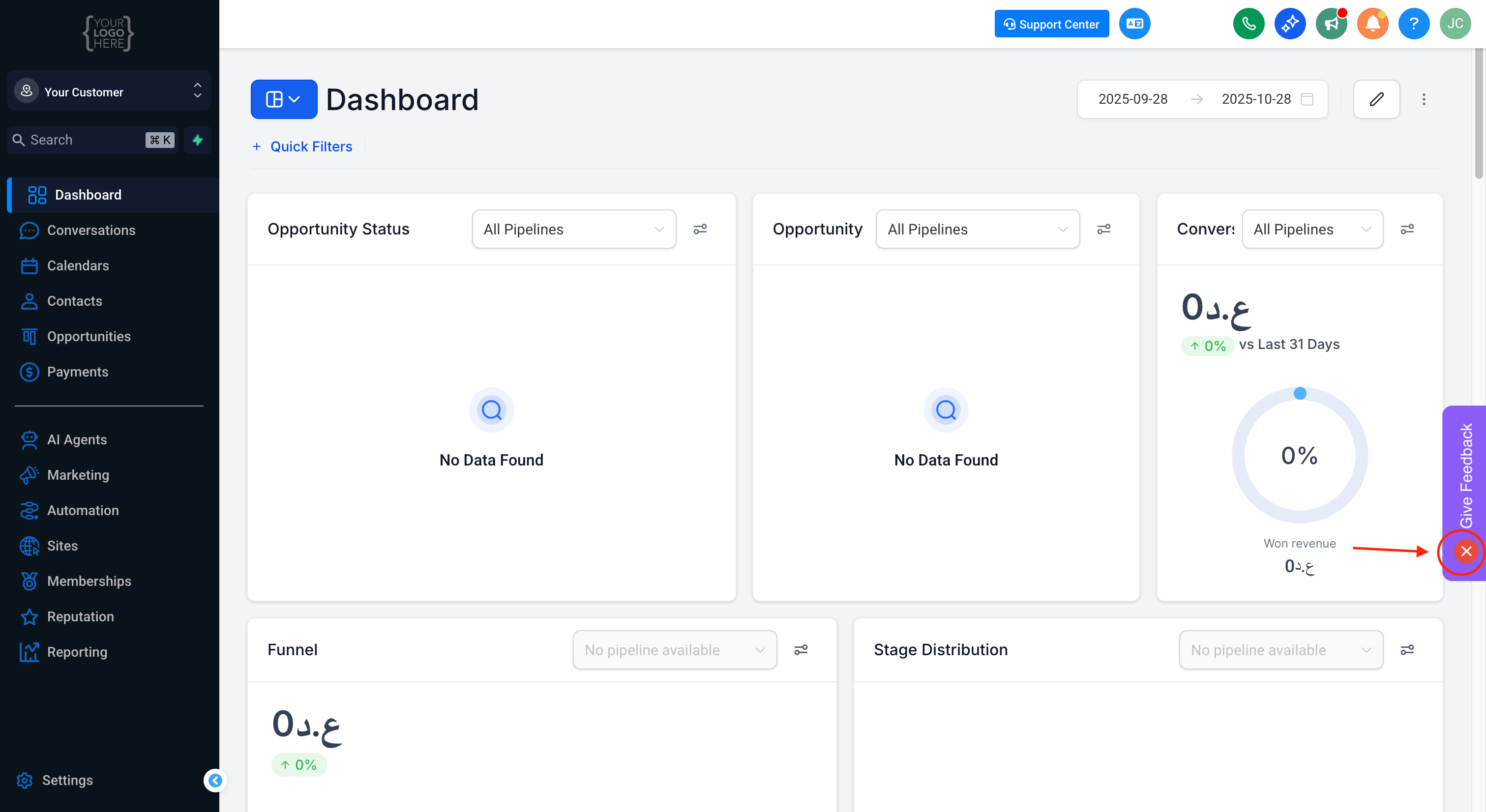Click the start date 2025-09-28
The image size is (1486, 812).
click(x=1132, y=99)
